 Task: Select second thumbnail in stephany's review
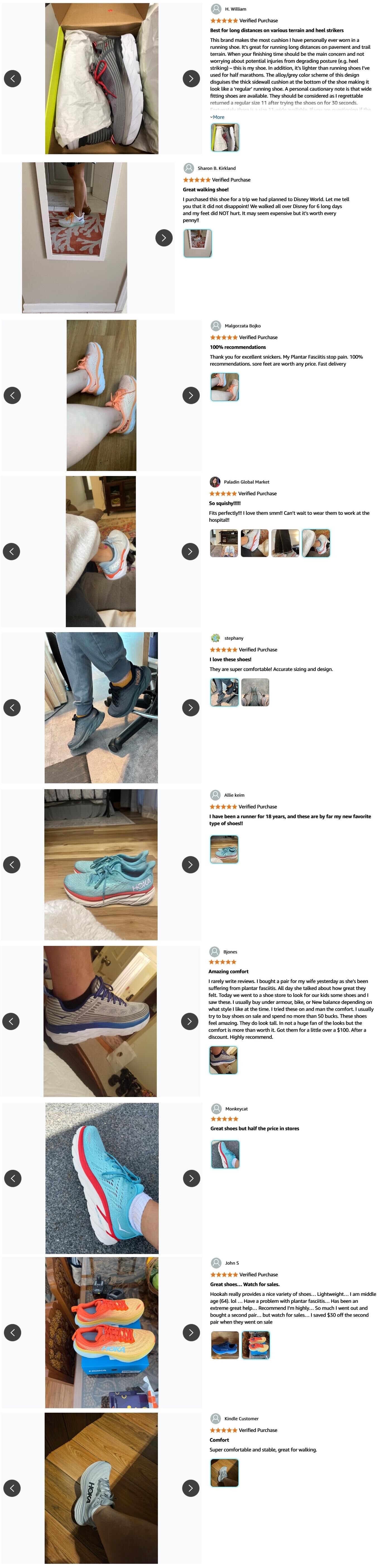255,692
